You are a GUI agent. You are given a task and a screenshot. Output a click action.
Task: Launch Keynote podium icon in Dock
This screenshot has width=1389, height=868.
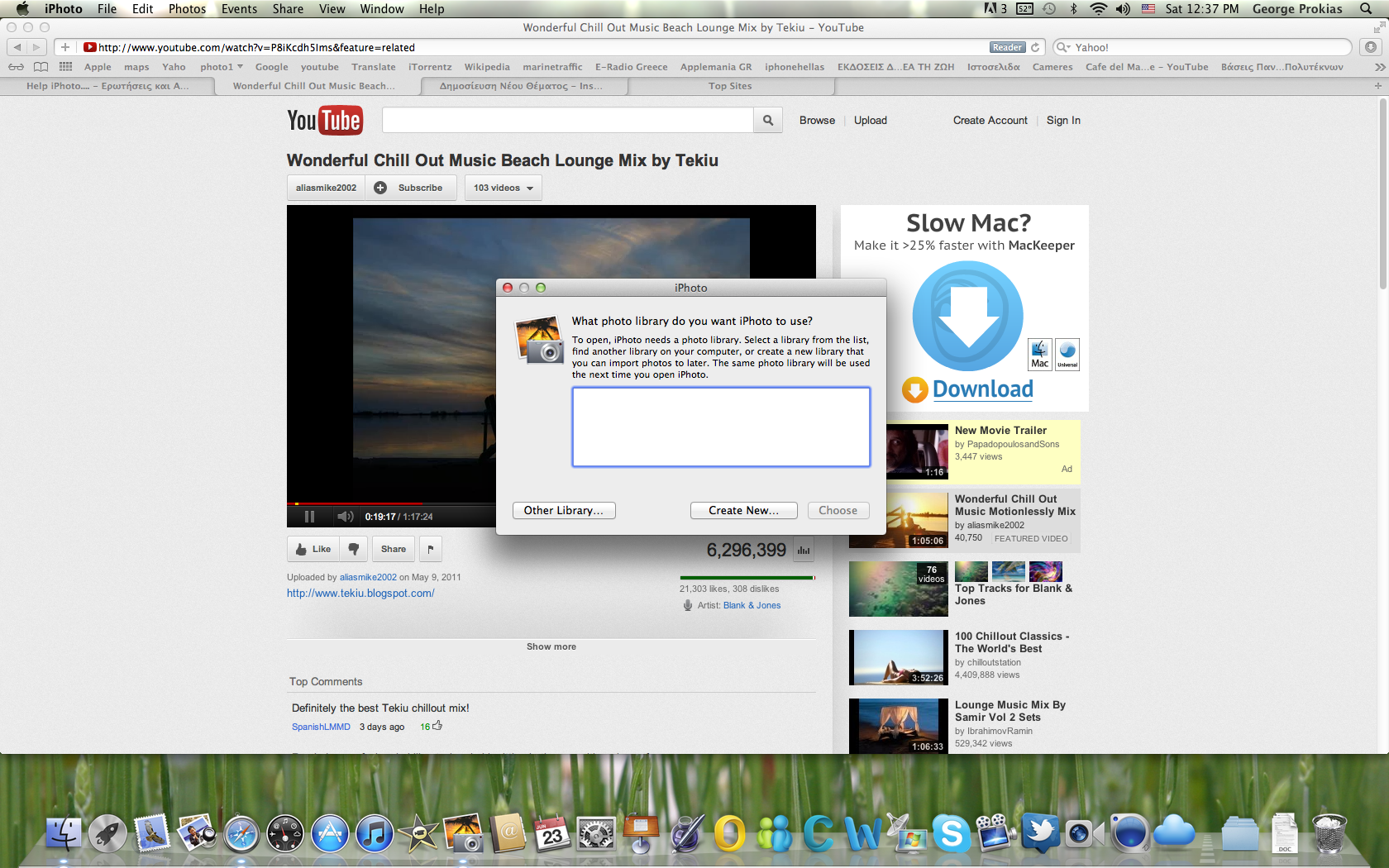(x=641, y=833)
